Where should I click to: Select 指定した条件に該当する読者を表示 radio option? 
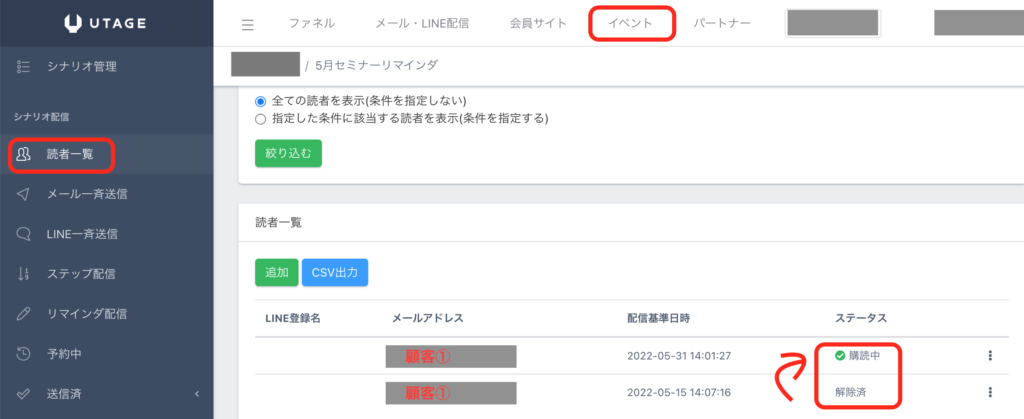pyautogui.click(x=262, y=118)
